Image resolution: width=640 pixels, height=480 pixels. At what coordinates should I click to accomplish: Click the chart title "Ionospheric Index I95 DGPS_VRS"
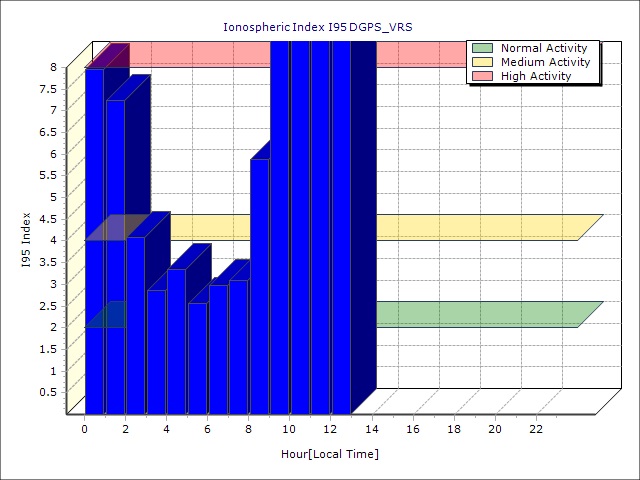[x=318, y=27]
